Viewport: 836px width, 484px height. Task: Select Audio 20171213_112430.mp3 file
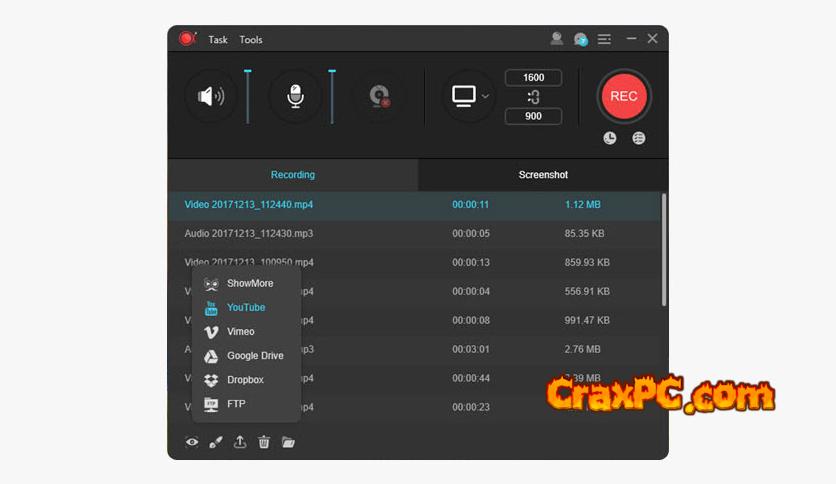(x=248, y=233)
